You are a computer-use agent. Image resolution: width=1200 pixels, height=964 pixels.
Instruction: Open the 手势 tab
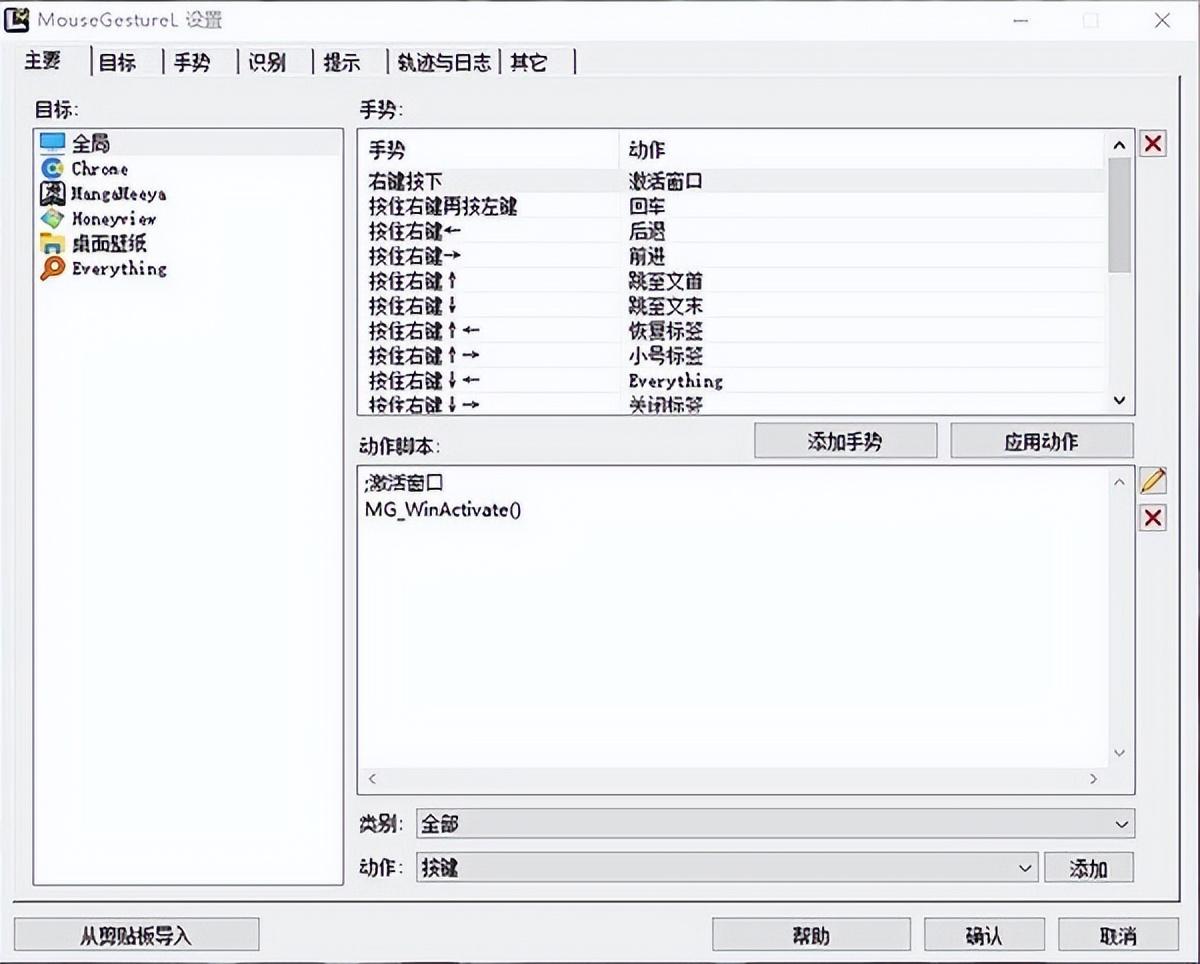[192, 62]
